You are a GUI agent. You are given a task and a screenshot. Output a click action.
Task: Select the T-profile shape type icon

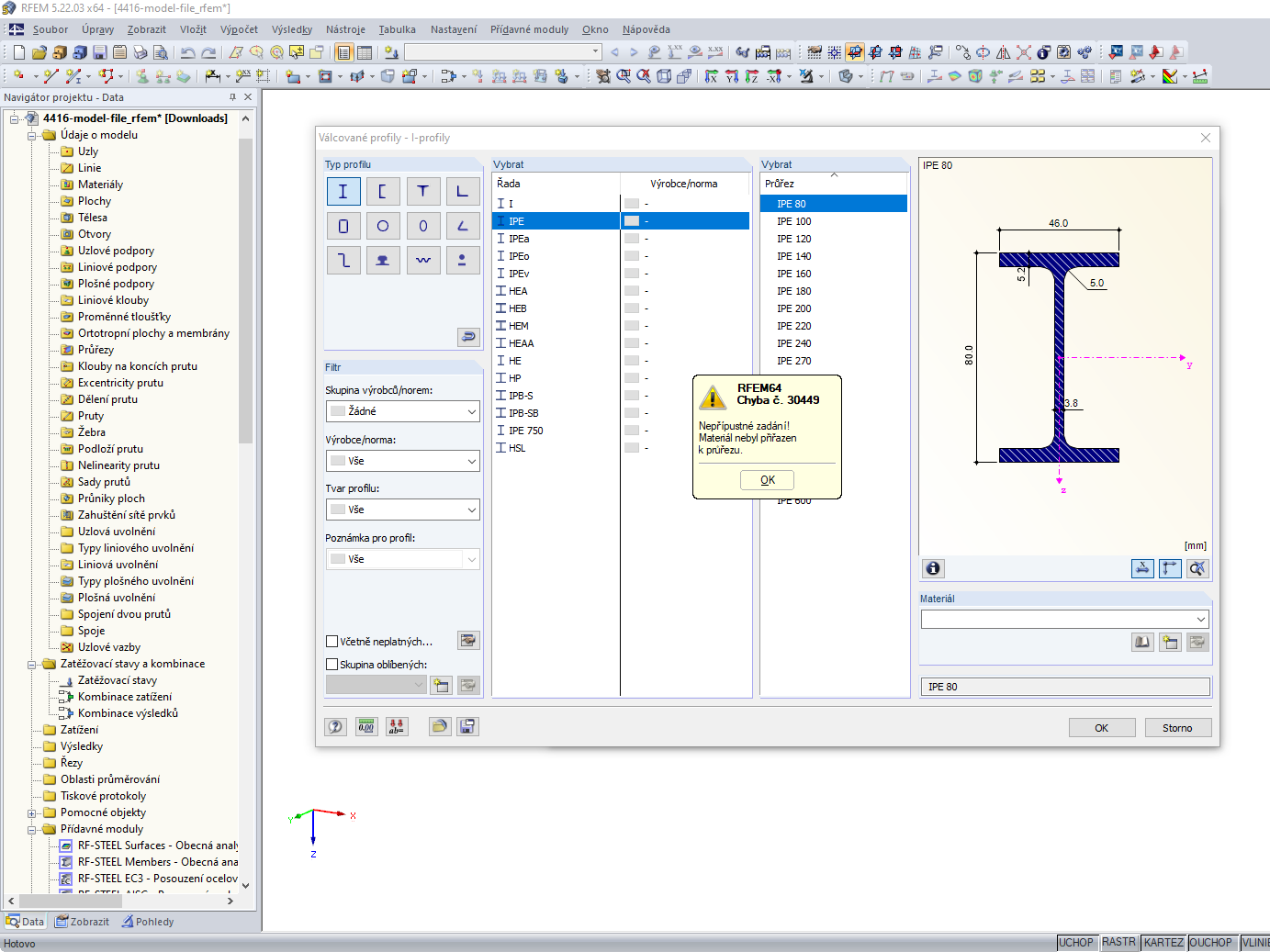[422, 191]
